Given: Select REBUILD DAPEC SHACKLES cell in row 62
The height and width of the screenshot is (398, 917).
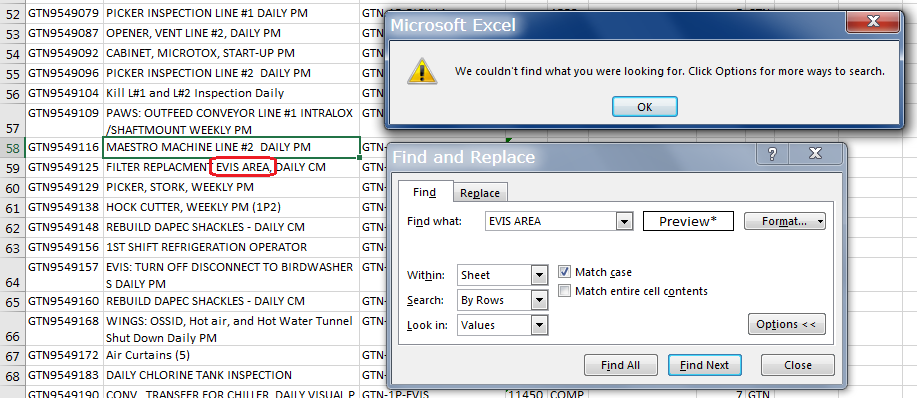Looking at the screenshot, I should point(231,227).
